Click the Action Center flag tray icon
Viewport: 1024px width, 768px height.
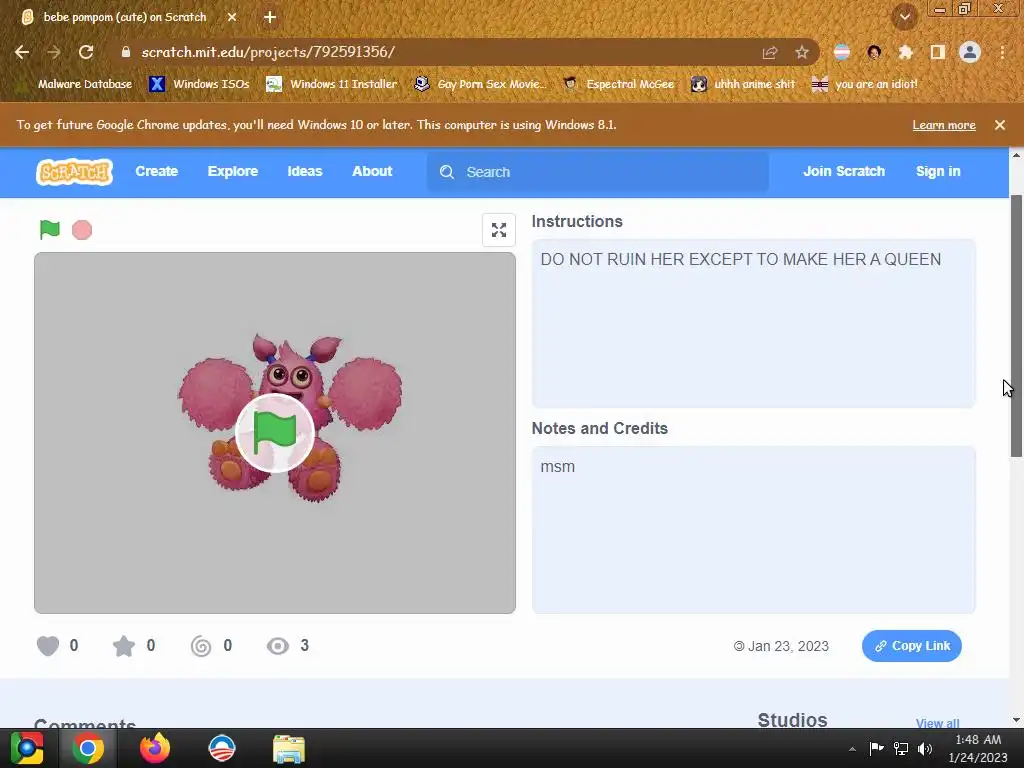coord(876,748)
